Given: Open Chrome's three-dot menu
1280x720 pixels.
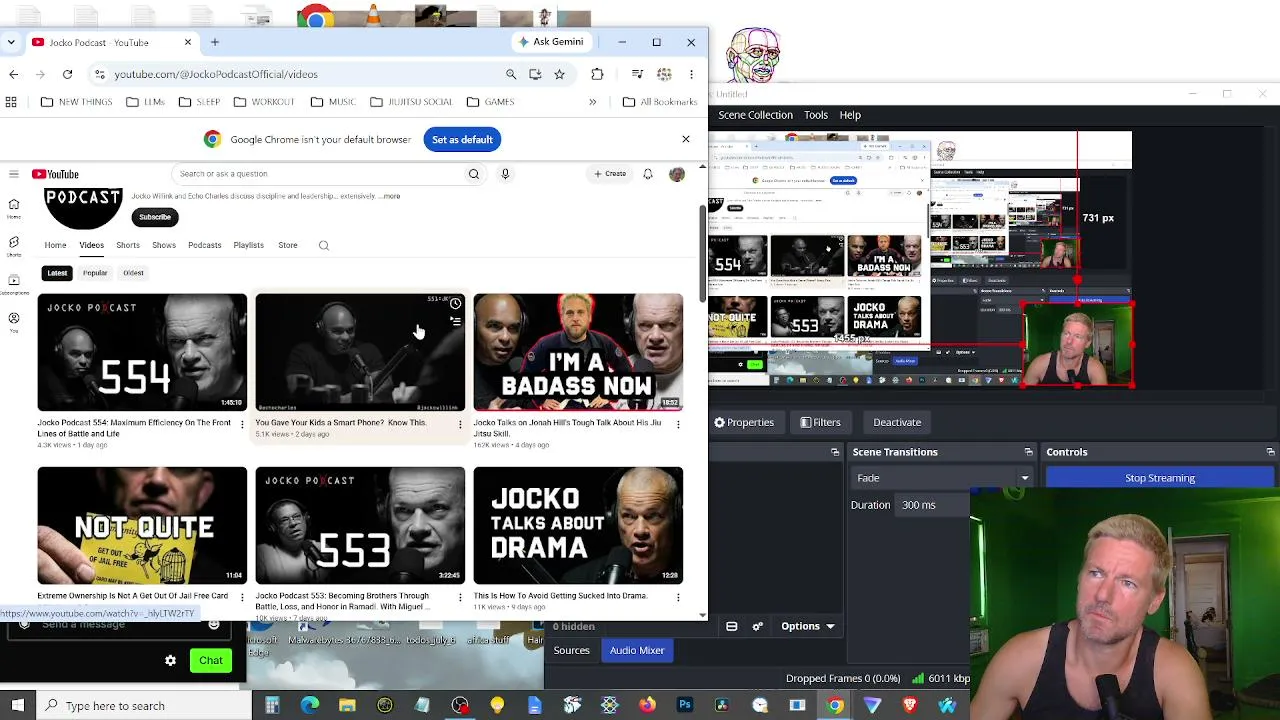Looking at the screenshot, I should (691, 74).
